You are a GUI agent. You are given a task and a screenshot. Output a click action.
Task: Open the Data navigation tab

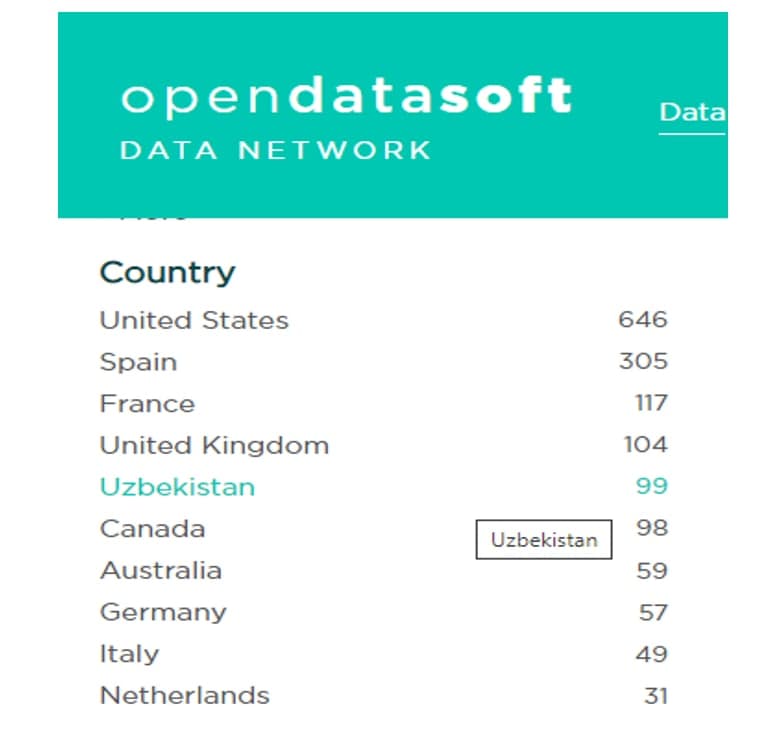(x=692, y=113)
